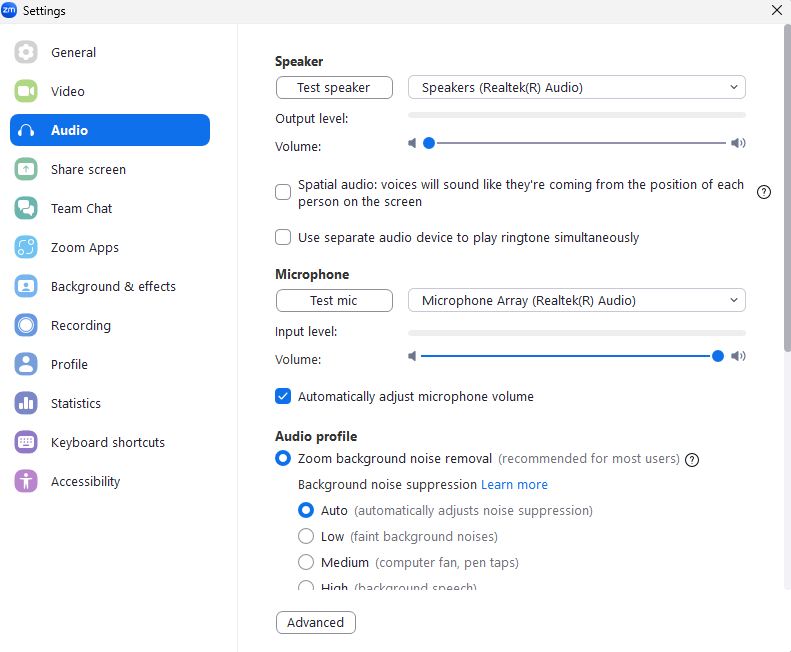
Task: Open Statistics settings
Action: (x=110, y=403)
